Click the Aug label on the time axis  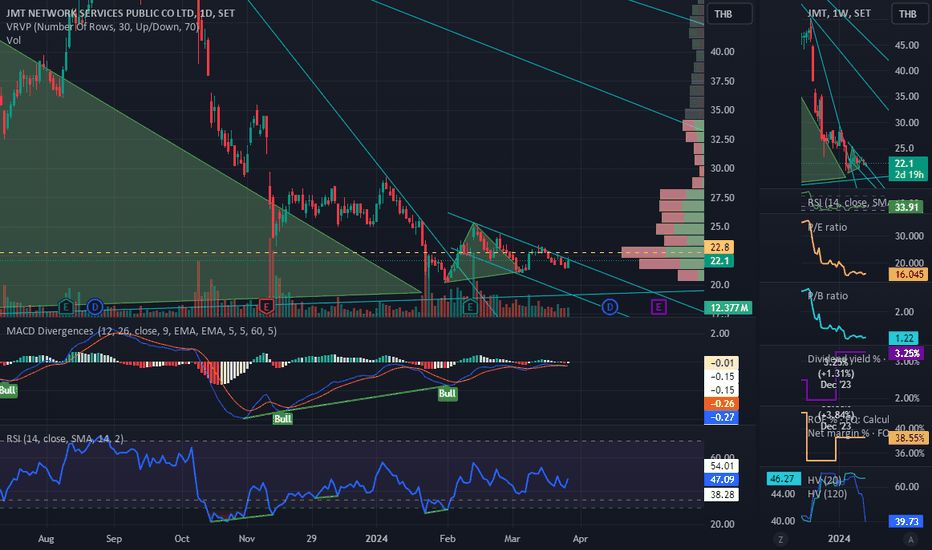pyautogui.click(x=46, y=539)
